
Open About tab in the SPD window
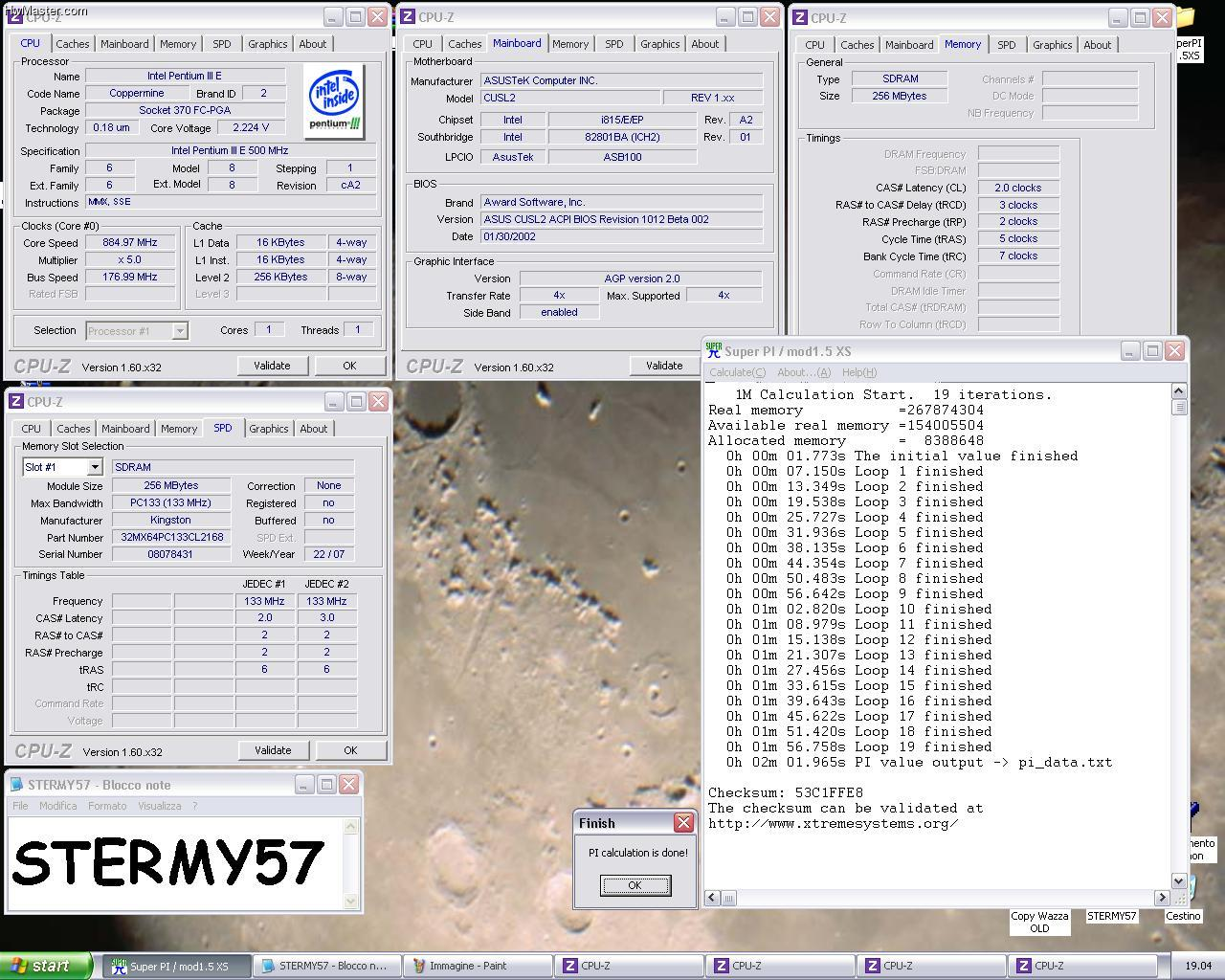314,429
